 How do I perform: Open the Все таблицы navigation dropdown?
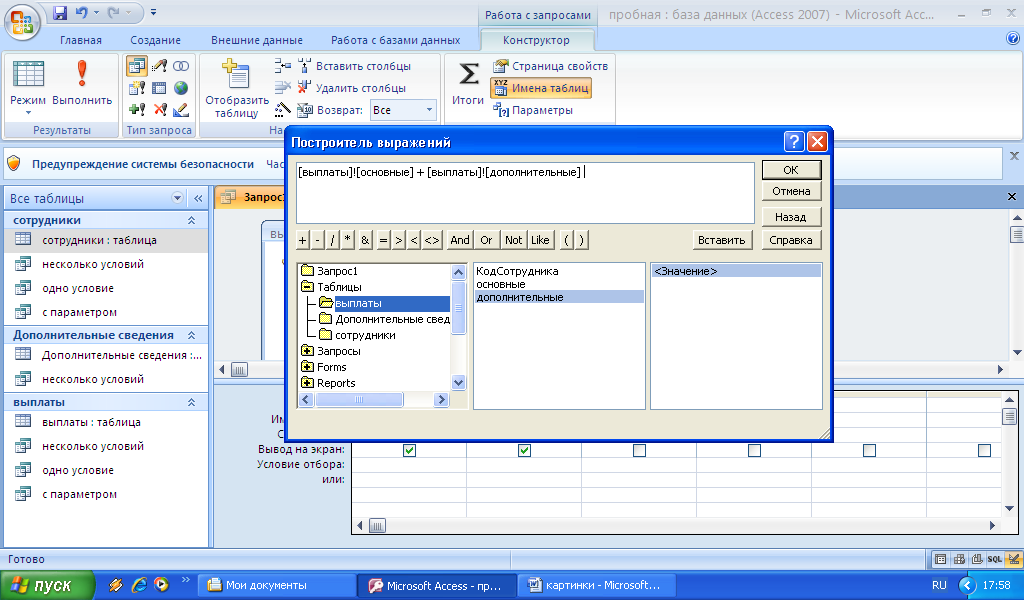177,198
